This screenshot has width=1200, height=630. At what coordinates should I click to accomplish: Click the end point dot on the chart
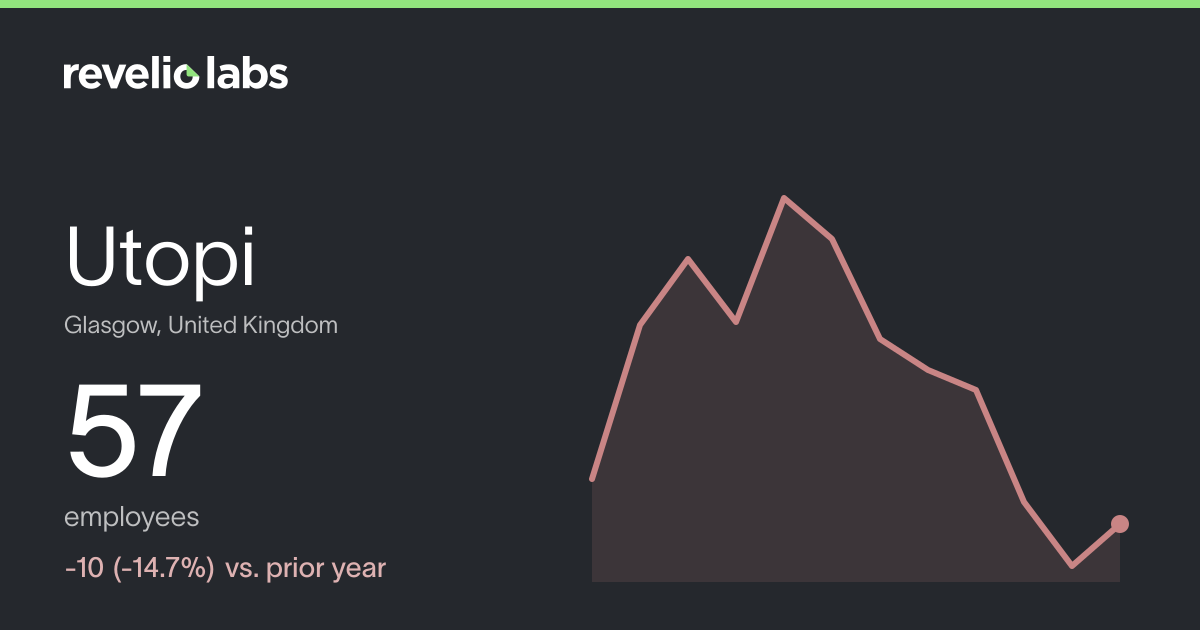click(x=1120, y=524)
